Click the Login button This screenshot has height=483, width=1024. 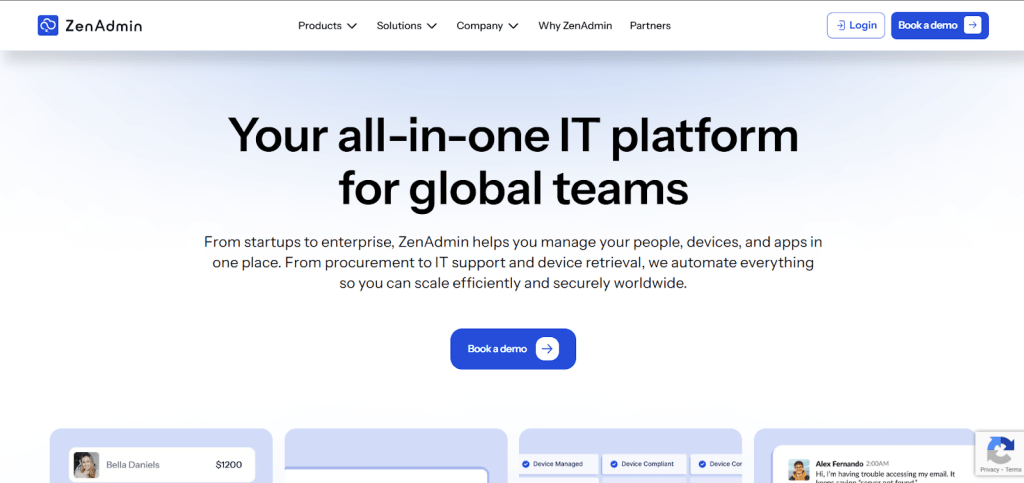(856, 25)
